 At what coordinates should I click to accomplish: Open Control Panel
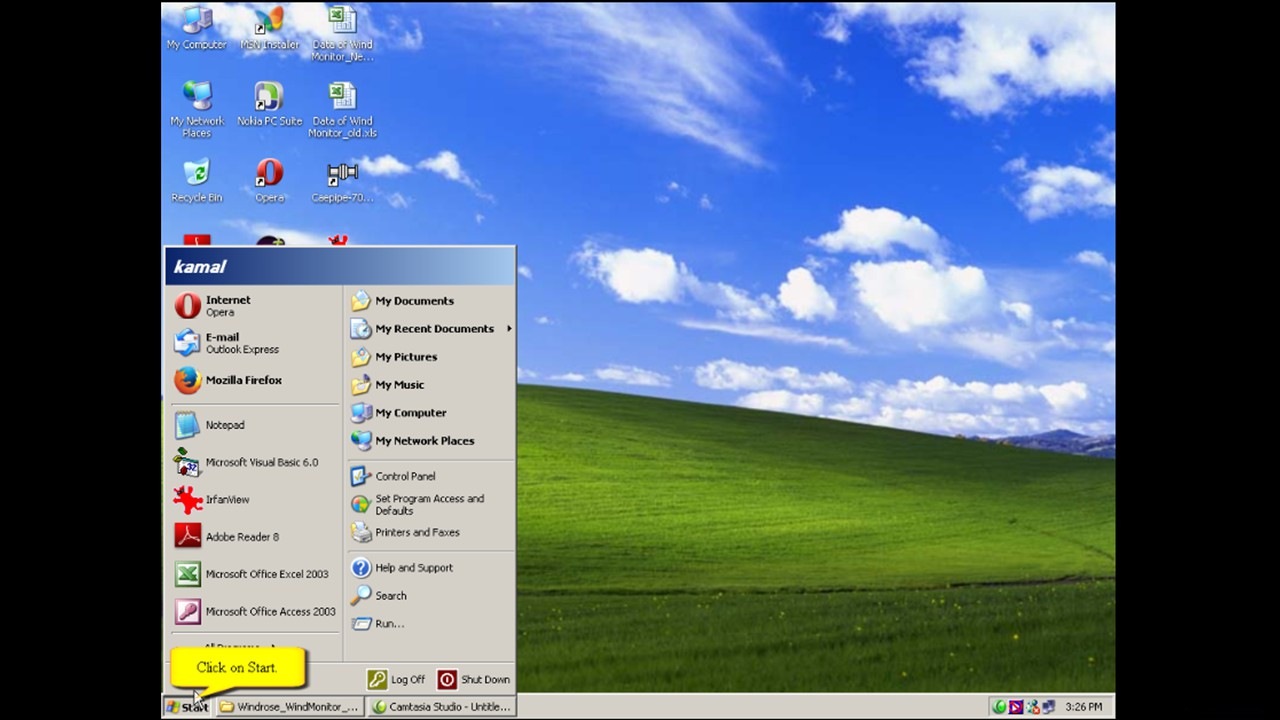point(430,476)
